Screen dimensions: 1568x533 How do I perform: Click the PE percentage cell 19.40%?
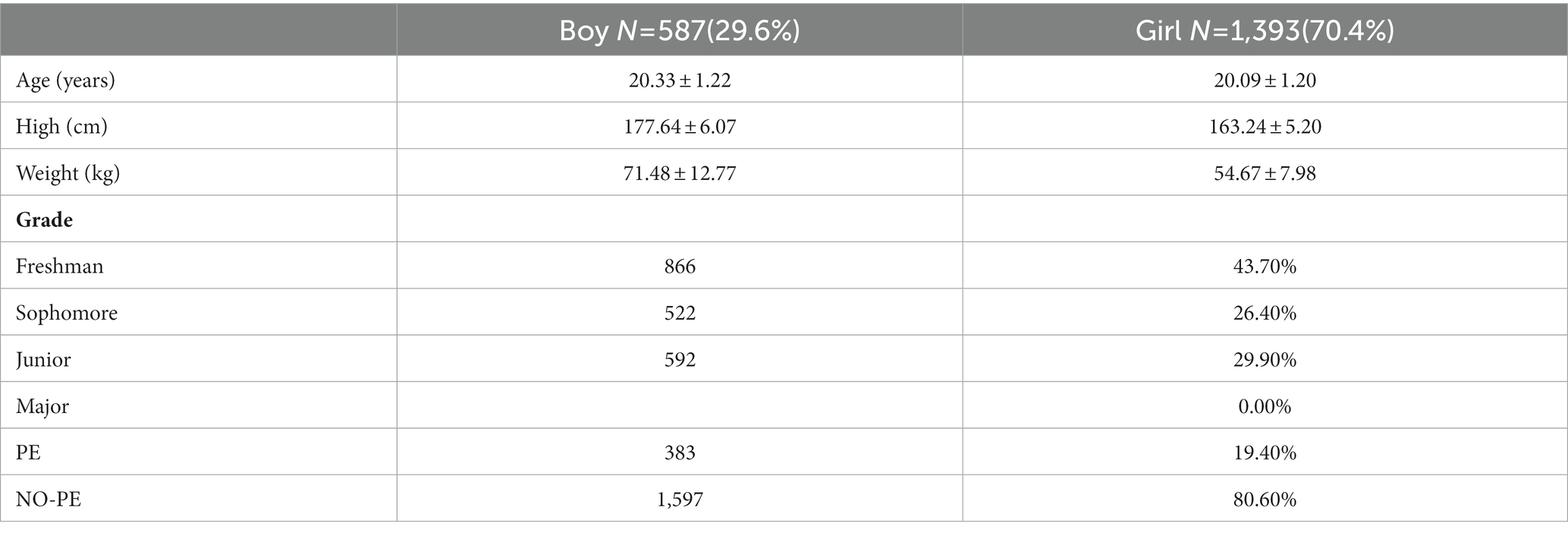tap(1265, 453)
